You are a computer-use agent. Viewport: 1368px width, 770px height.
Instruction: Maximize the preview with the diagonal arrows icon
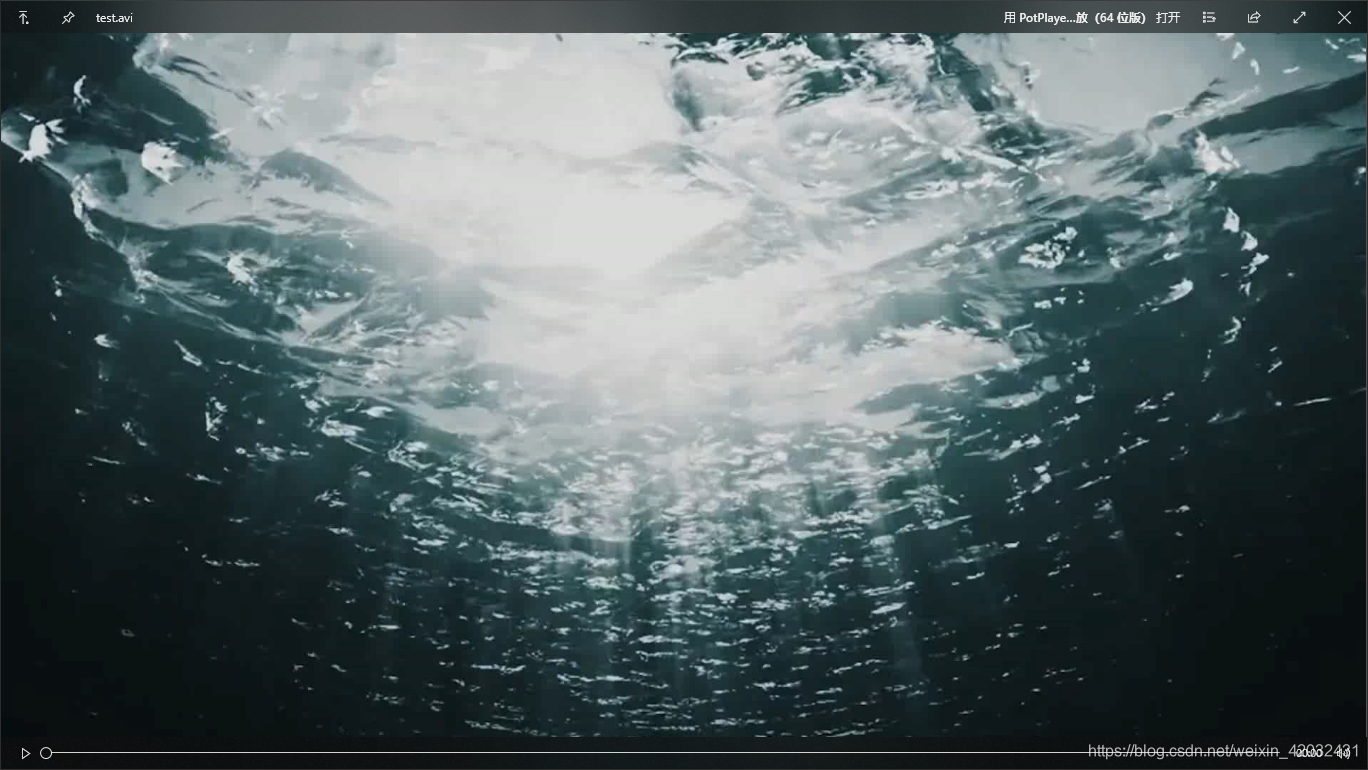pos(1299,18)
